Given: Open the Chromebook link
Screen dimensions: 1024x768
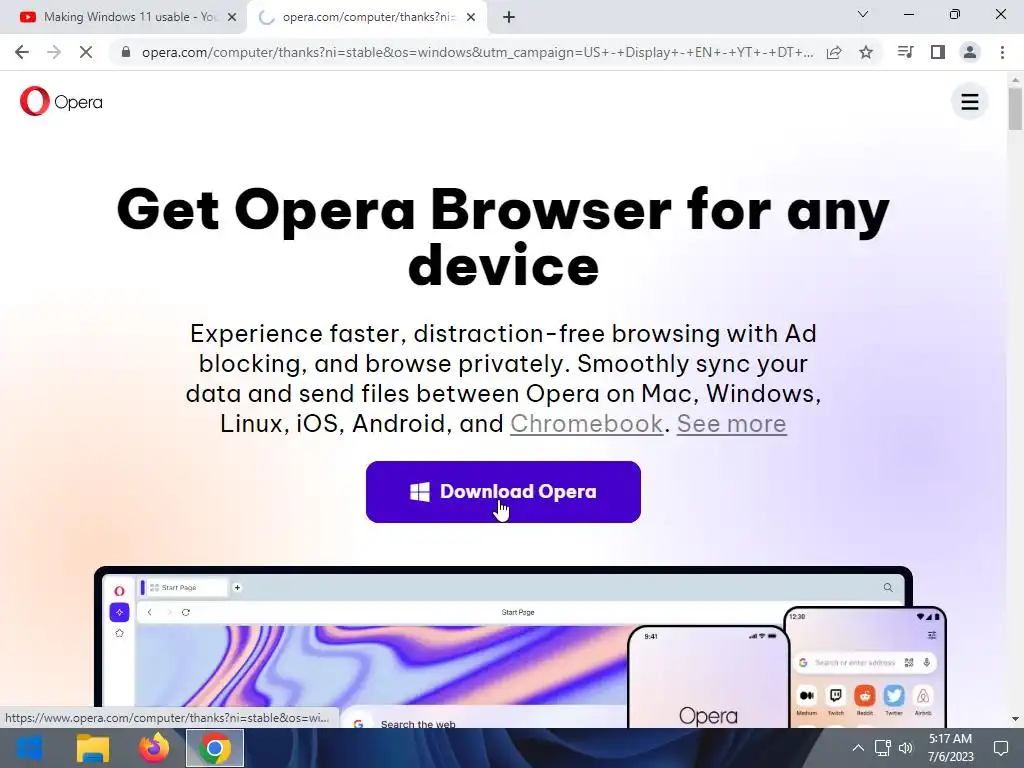Looking at the screenshot, I should pyautogui.click(x=586, y=423).
